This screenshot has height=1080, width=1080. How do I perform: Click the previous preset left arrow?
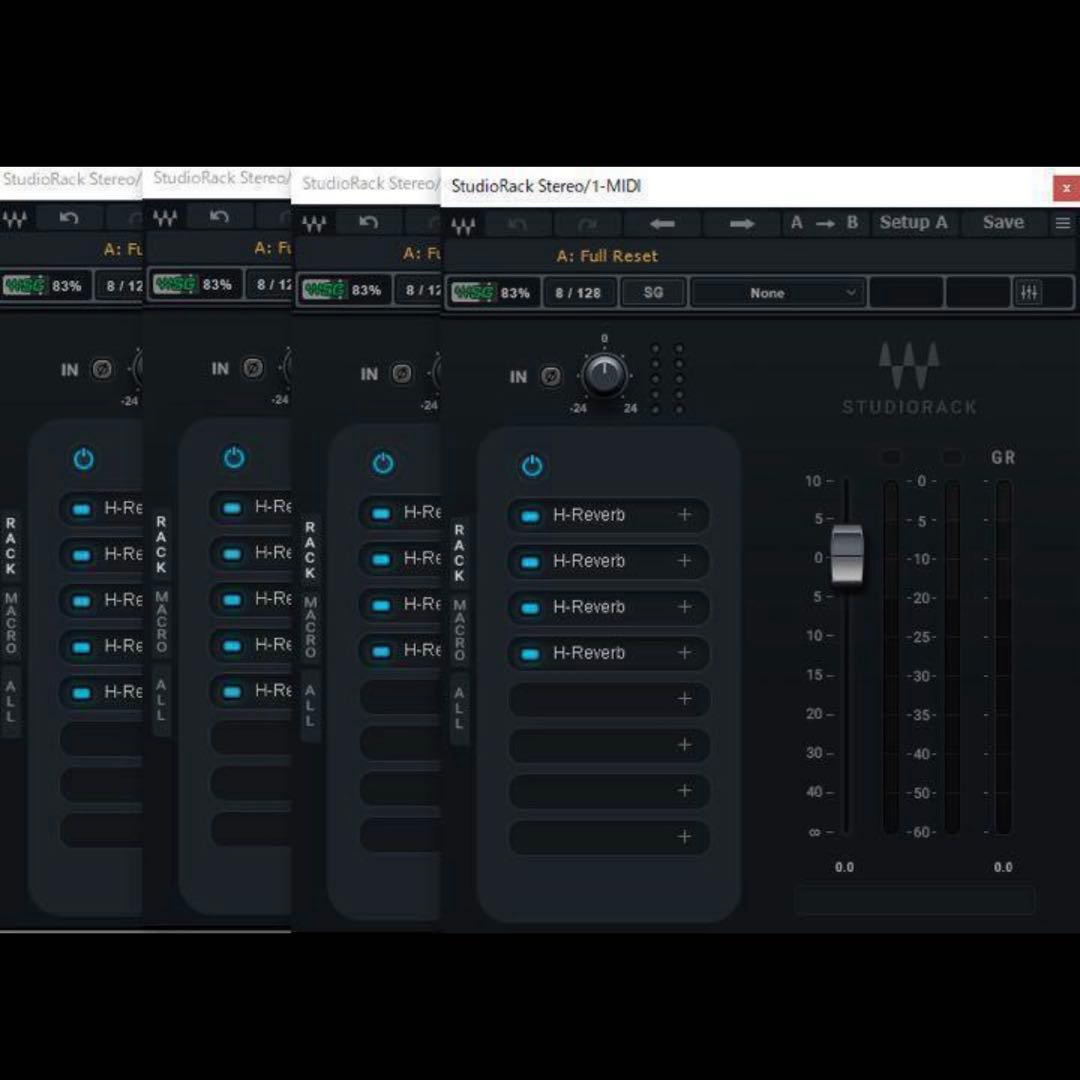(662, 224)
